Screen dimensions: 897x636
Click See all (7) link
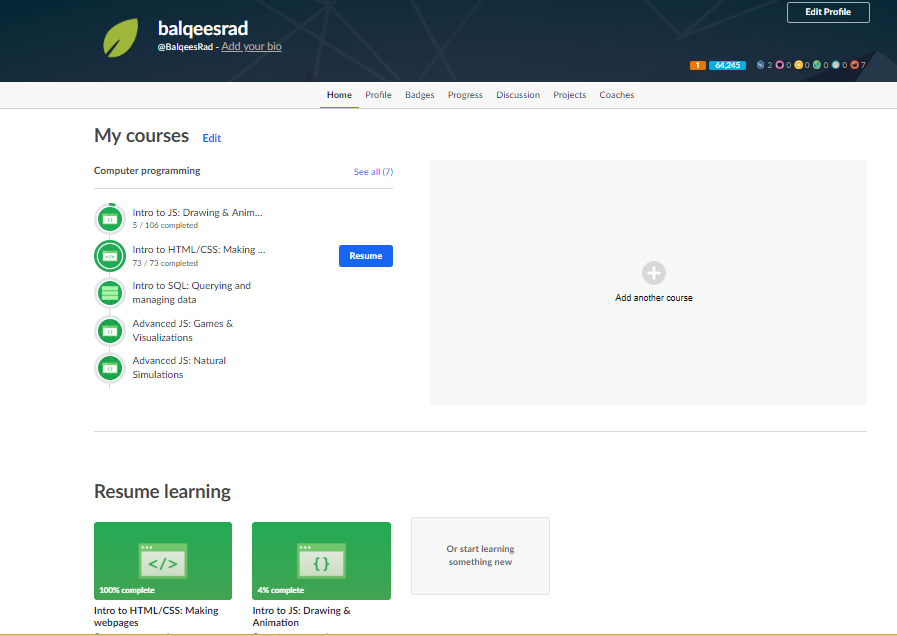pos(373,172)
